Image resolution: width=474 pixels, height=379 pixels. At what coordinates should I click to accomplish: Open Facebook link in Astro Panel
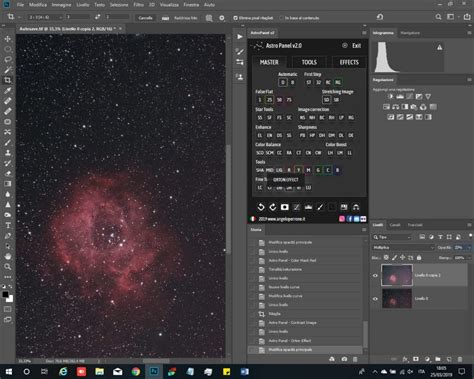pyautogui.click(x=349, y=219)
